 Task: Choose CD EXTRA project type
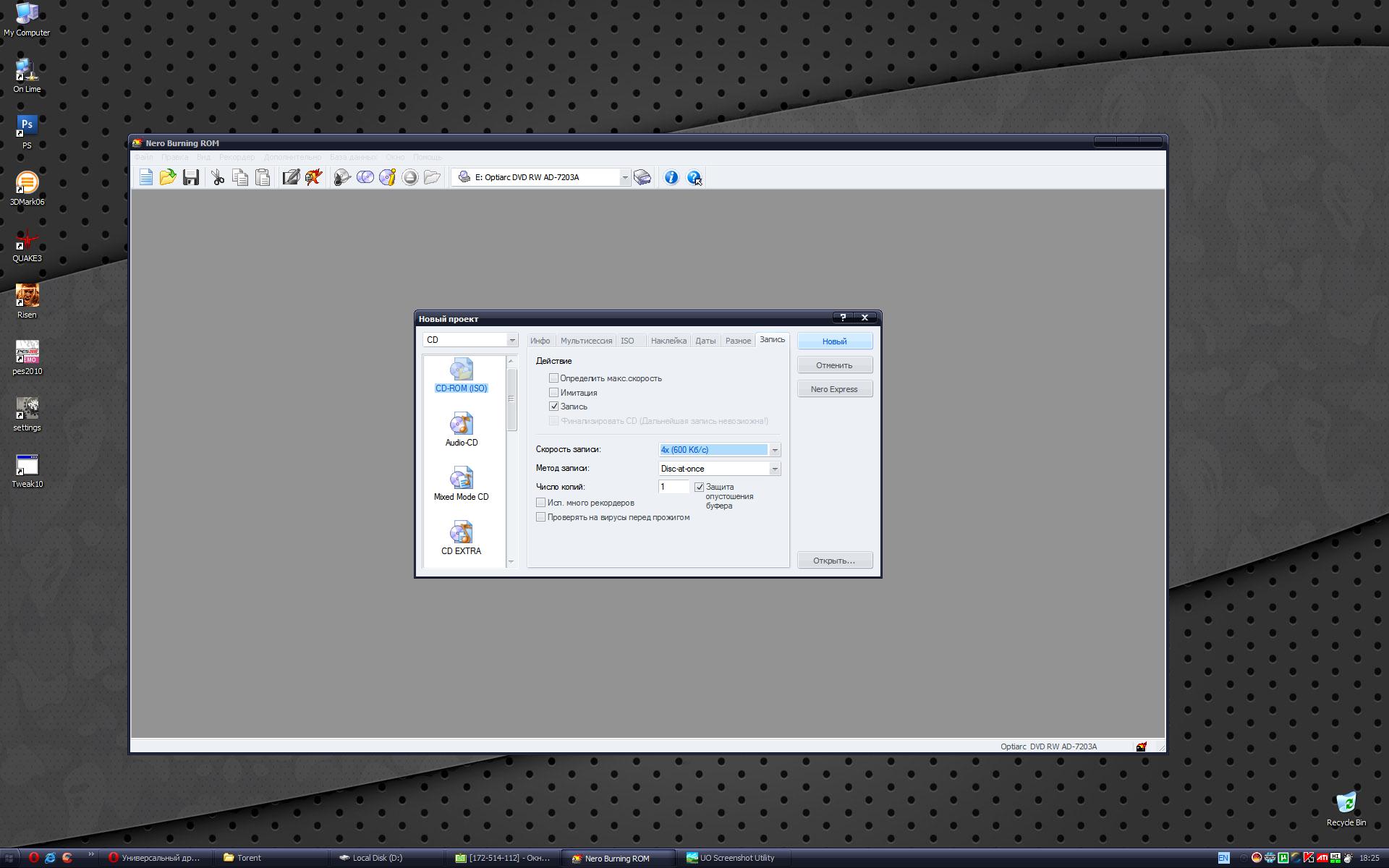[462, 537]
